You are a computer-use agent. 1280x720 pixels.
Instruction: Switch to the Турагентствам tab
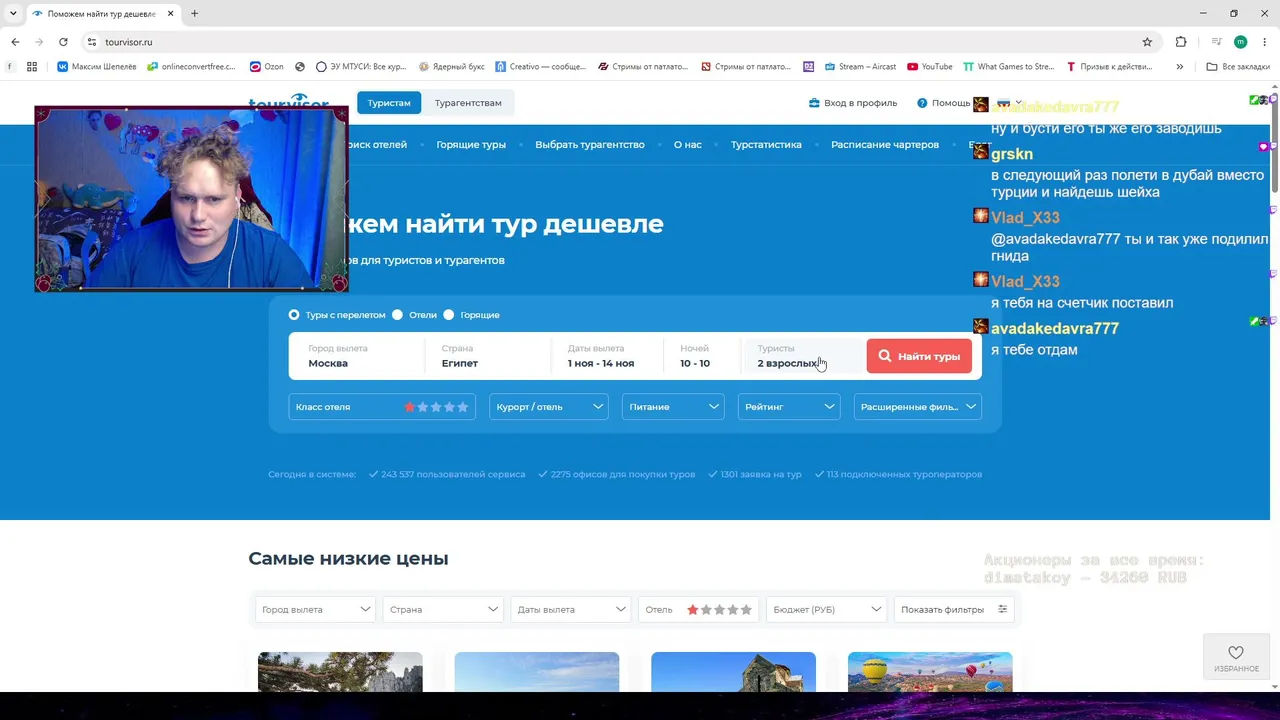pyautogui.click(x=468, y=103)
